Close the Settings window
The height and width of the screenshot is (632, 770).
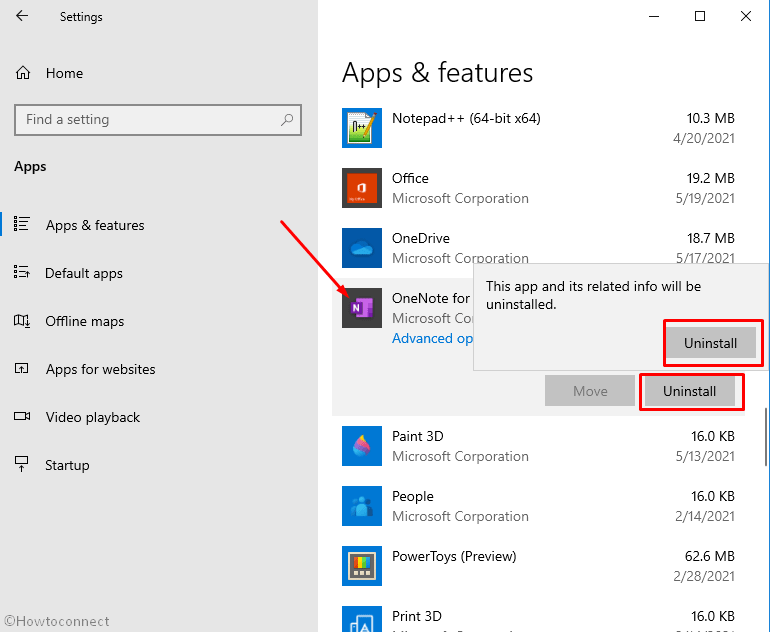745,16
